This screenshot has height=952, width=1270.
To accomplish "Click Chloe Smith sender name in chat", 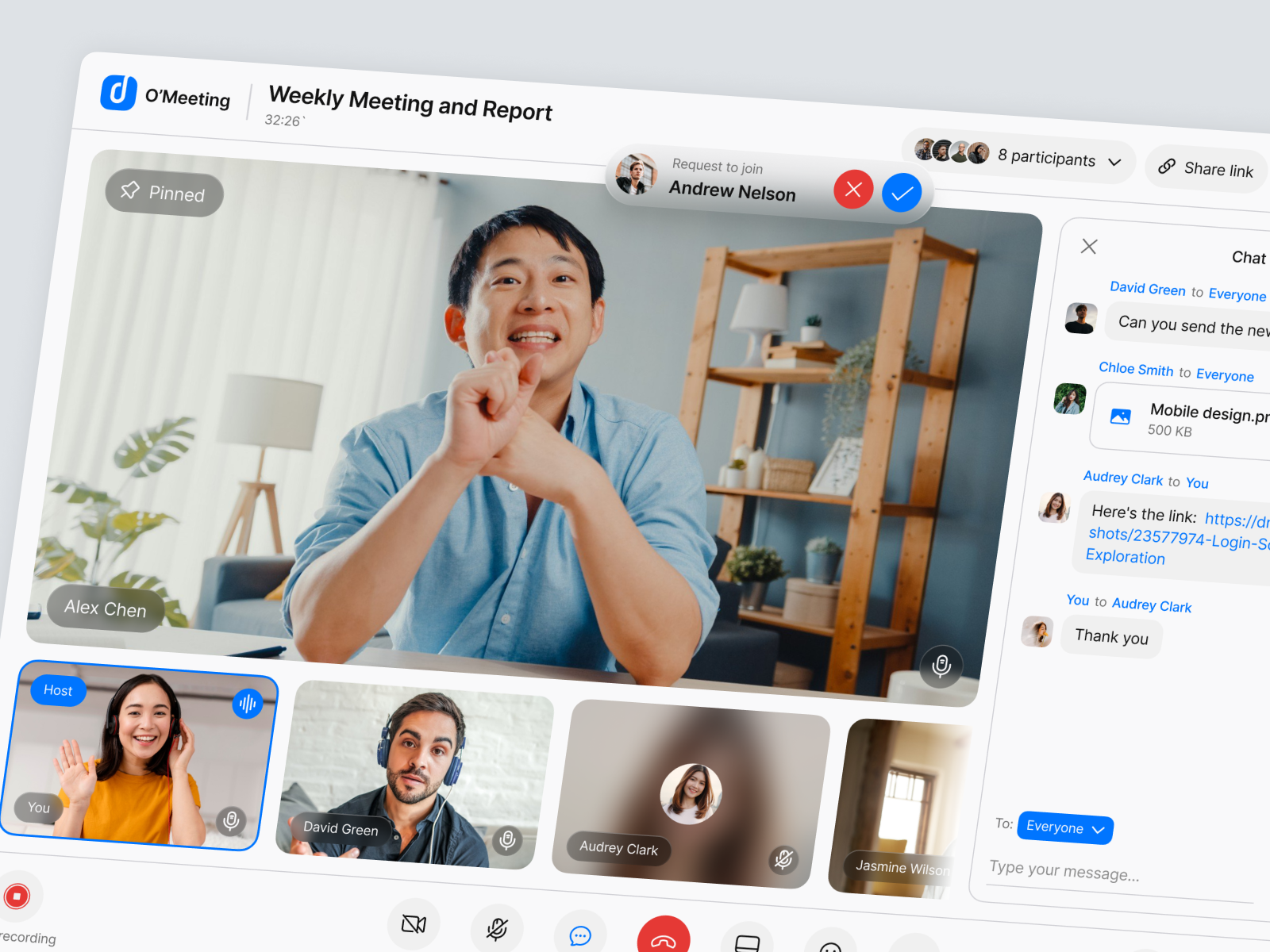I will (1136, 369).
